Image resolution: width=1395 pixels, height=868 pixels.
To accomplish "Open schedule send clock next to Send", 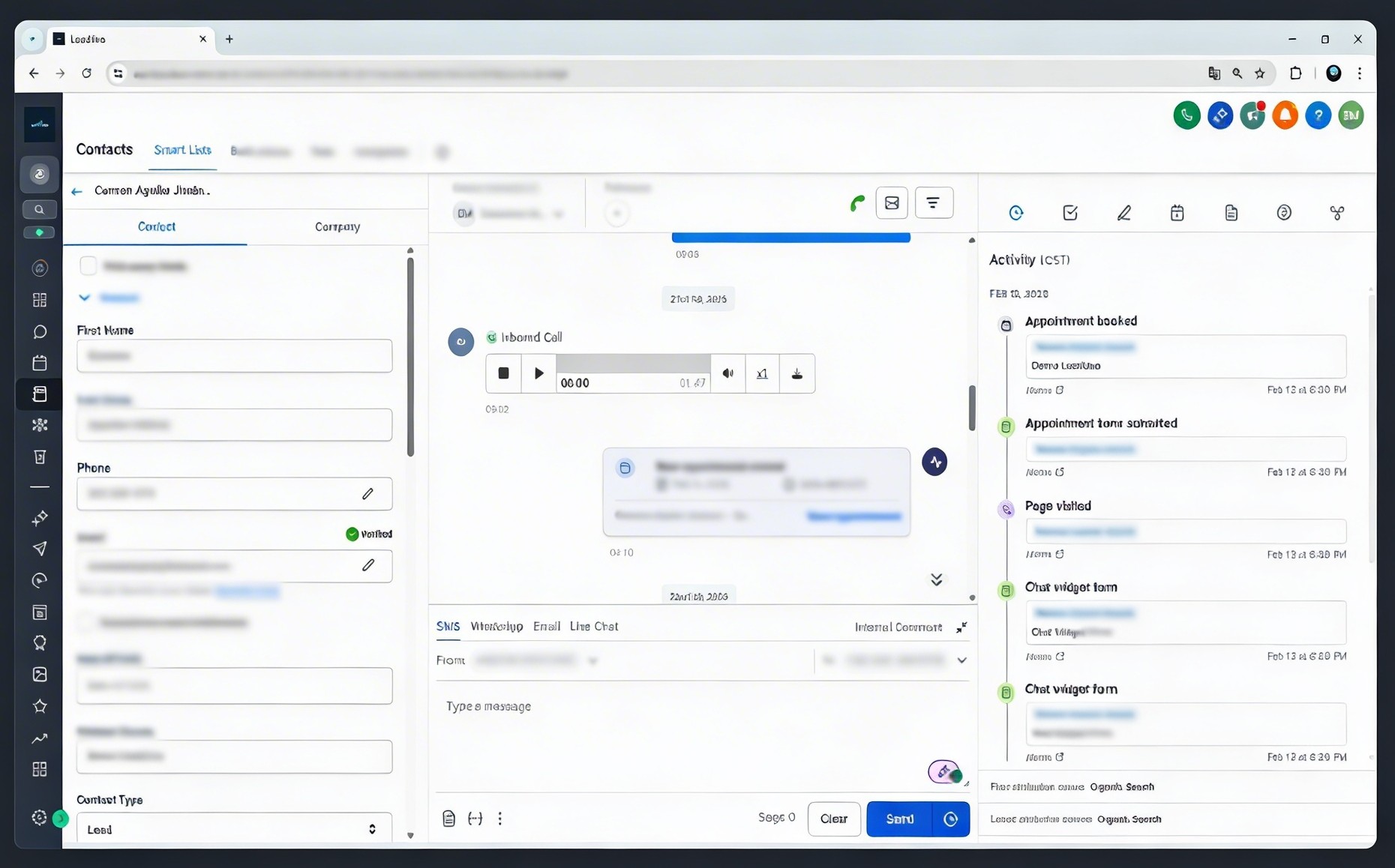I will (950, 819).
